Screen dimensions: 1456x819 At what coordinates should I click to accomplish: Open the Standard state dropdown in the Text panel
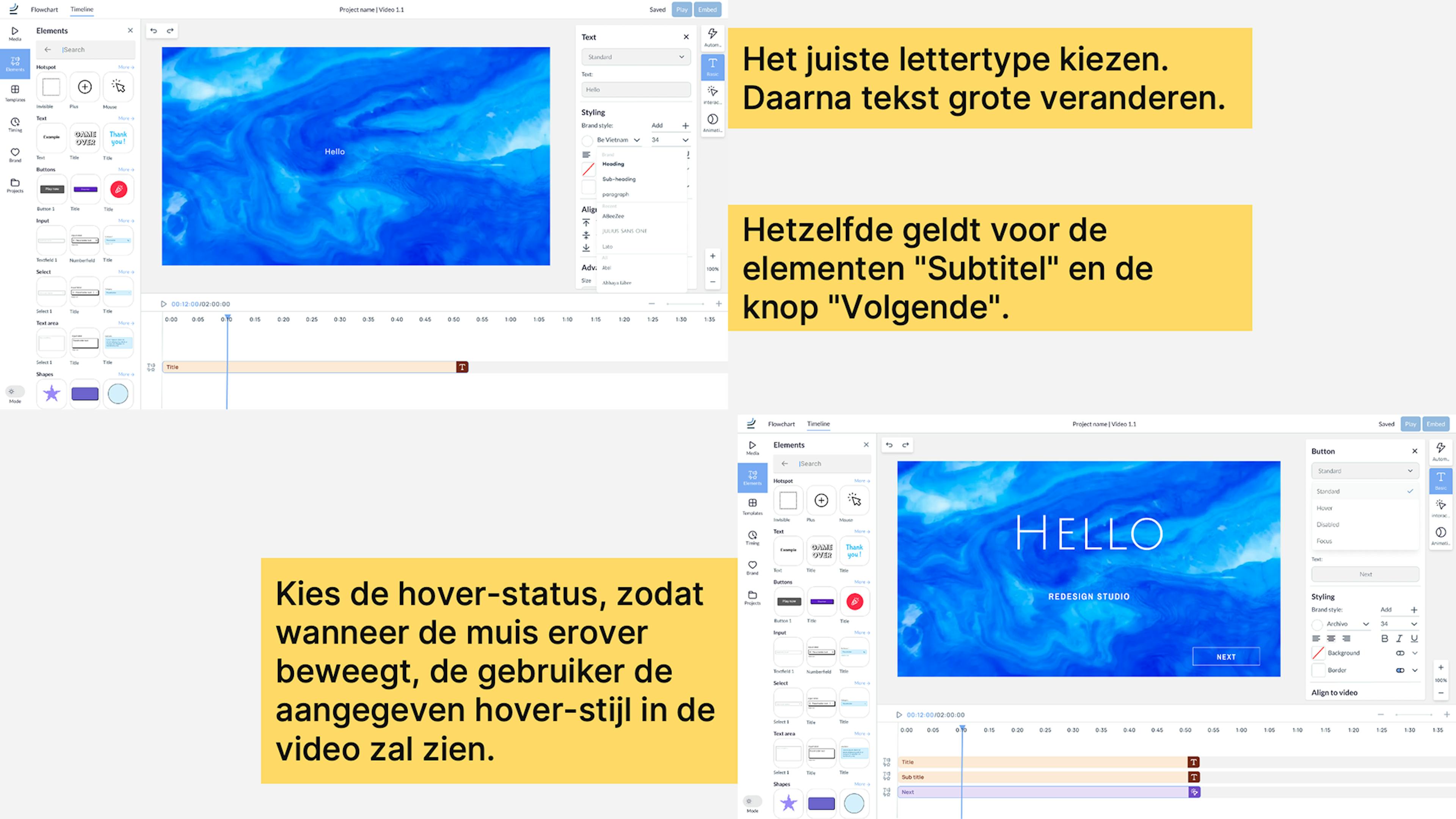coord(635,56)
